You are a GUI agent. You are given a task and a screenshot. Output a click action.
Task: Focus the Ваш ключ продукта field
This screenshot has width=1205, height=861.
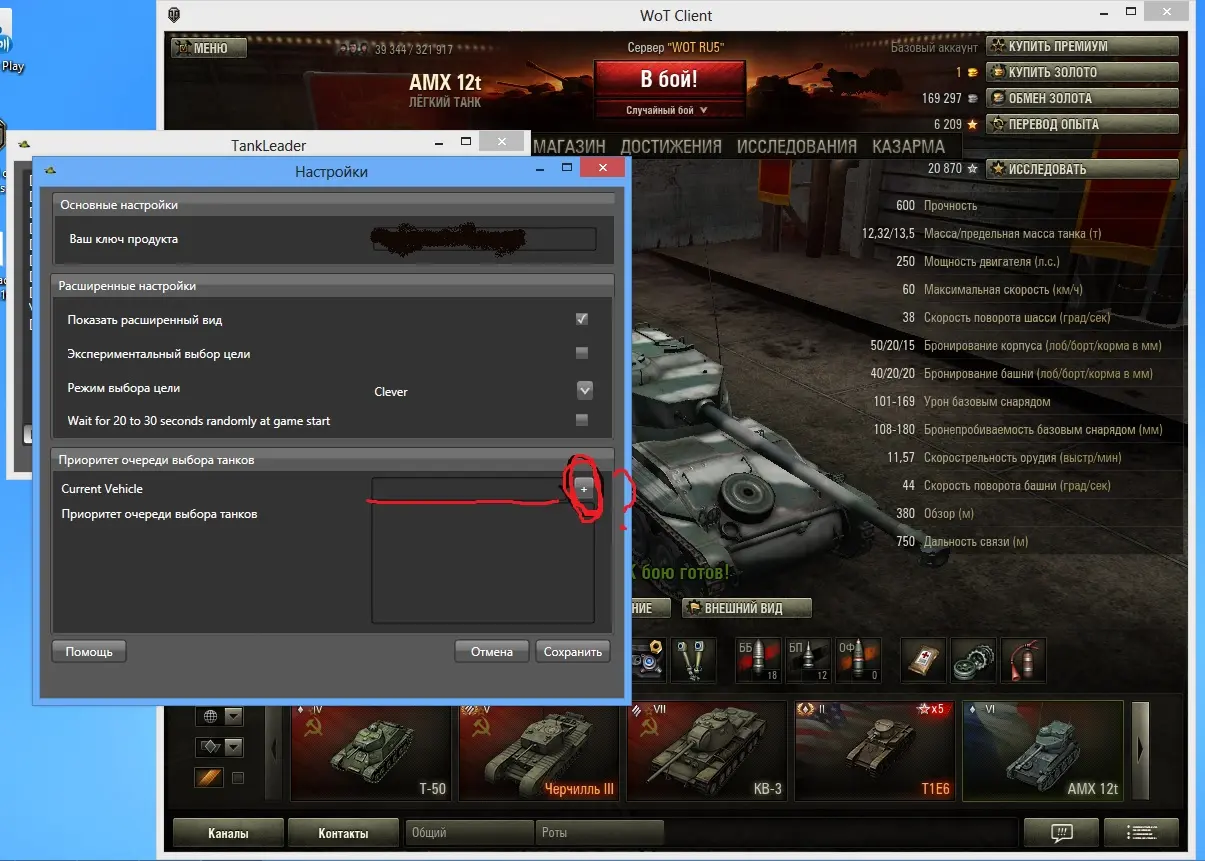[x=484, y=239]
